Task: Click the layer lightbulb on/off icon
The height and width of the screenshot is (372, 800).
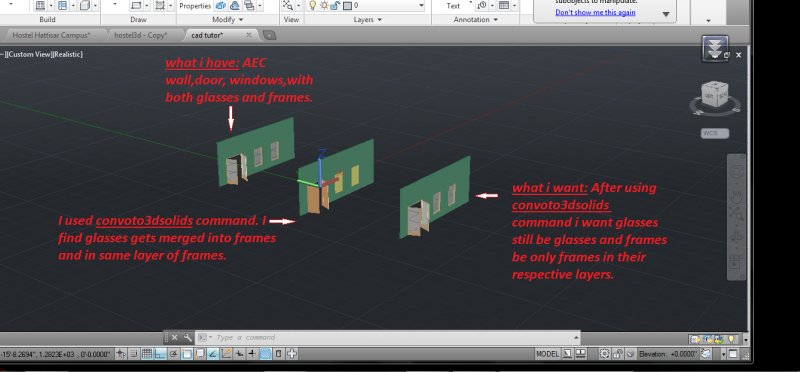Action: click(313, 6)
